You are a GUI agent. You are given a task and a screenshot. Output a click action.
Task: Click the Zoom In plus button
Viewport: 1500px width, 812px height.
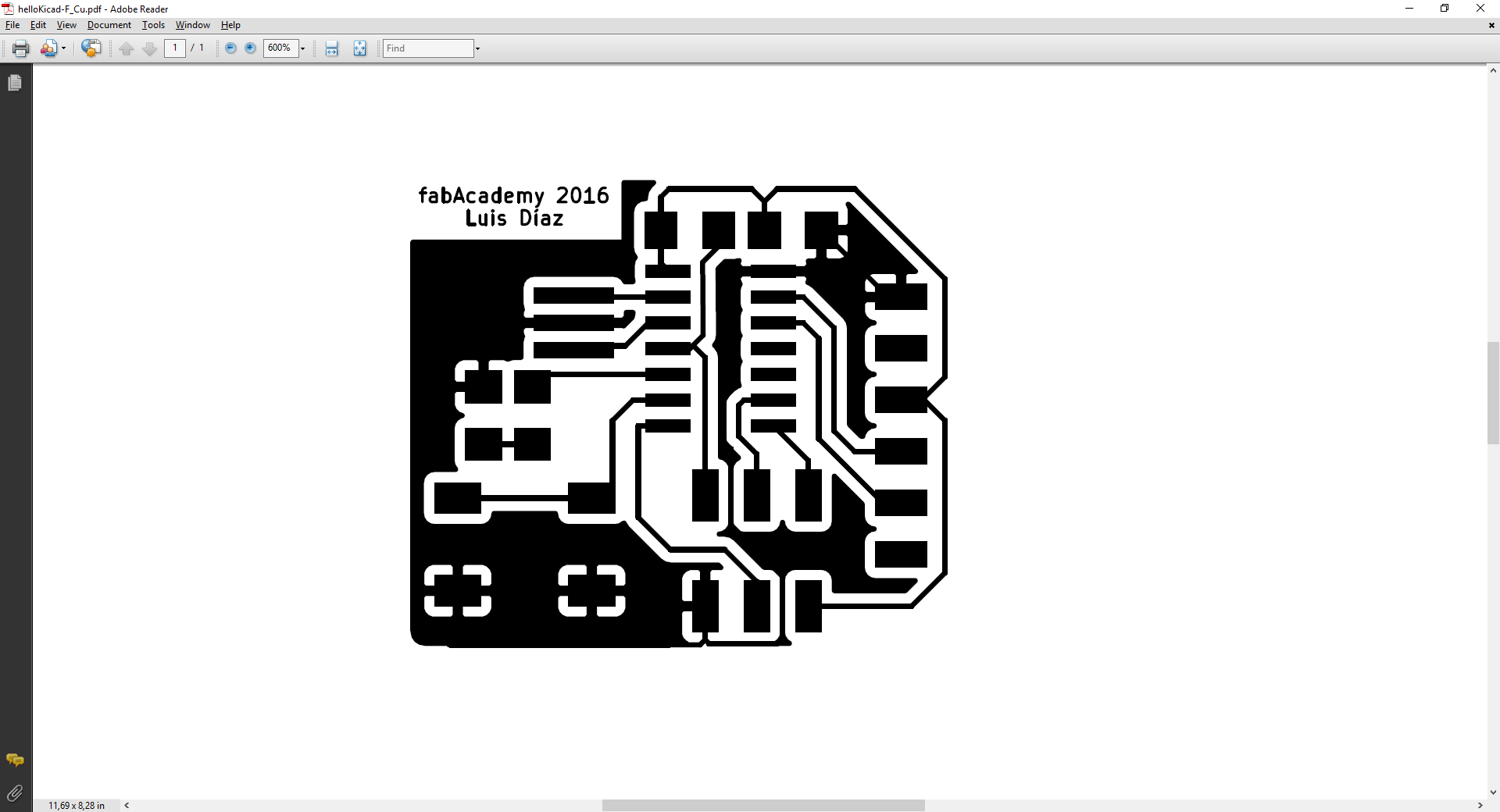tap(250, 48)
